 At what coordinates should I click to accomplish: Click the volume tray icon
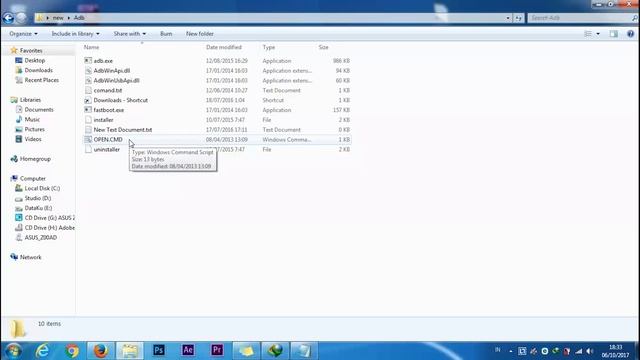coord(590,351)
